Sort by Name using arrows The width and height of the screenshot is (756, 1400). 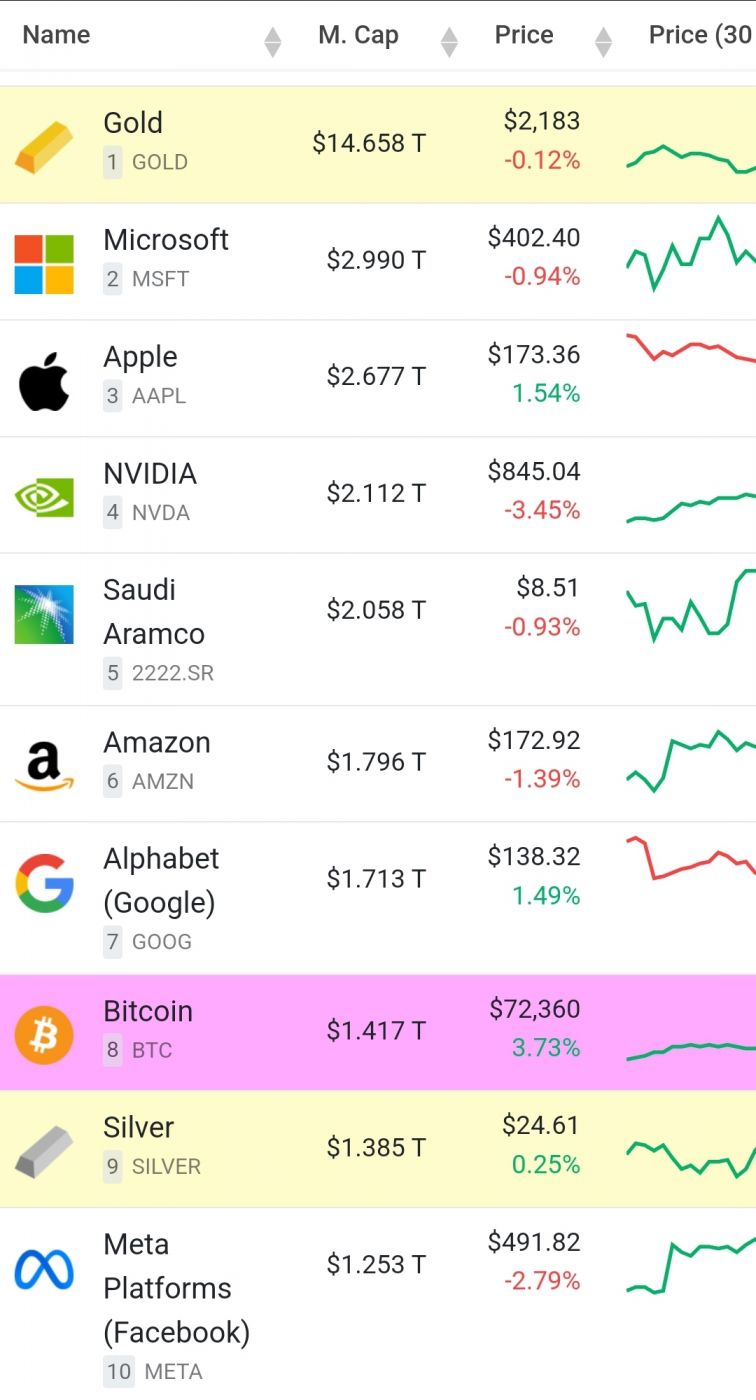tap(273, 42)
